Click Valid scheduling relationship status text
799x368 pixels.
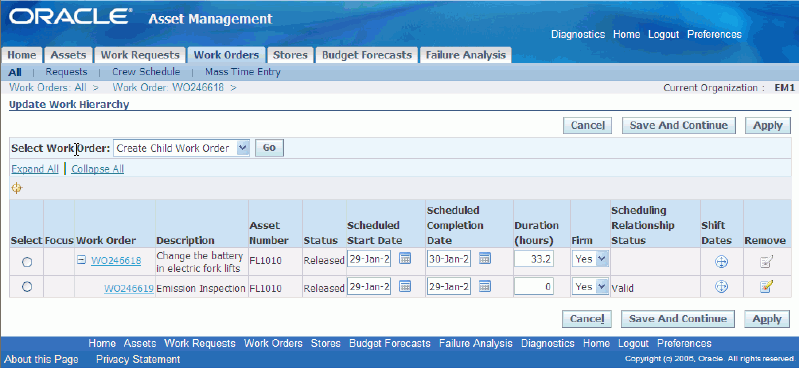622,288
